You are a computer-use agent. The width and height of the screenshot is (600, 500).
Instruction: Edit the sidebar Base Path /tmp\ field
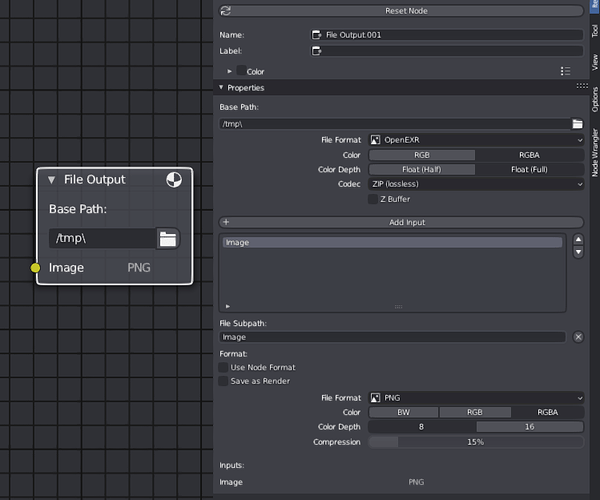coord(395,124)
